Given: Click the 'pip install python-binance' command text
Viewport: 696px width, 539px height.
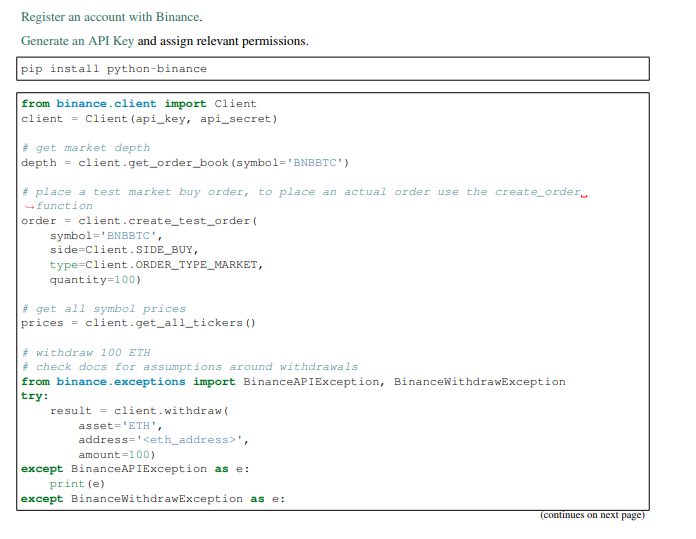Looking at the screenshot, I should pyautogui.click(x=114, y=69).
